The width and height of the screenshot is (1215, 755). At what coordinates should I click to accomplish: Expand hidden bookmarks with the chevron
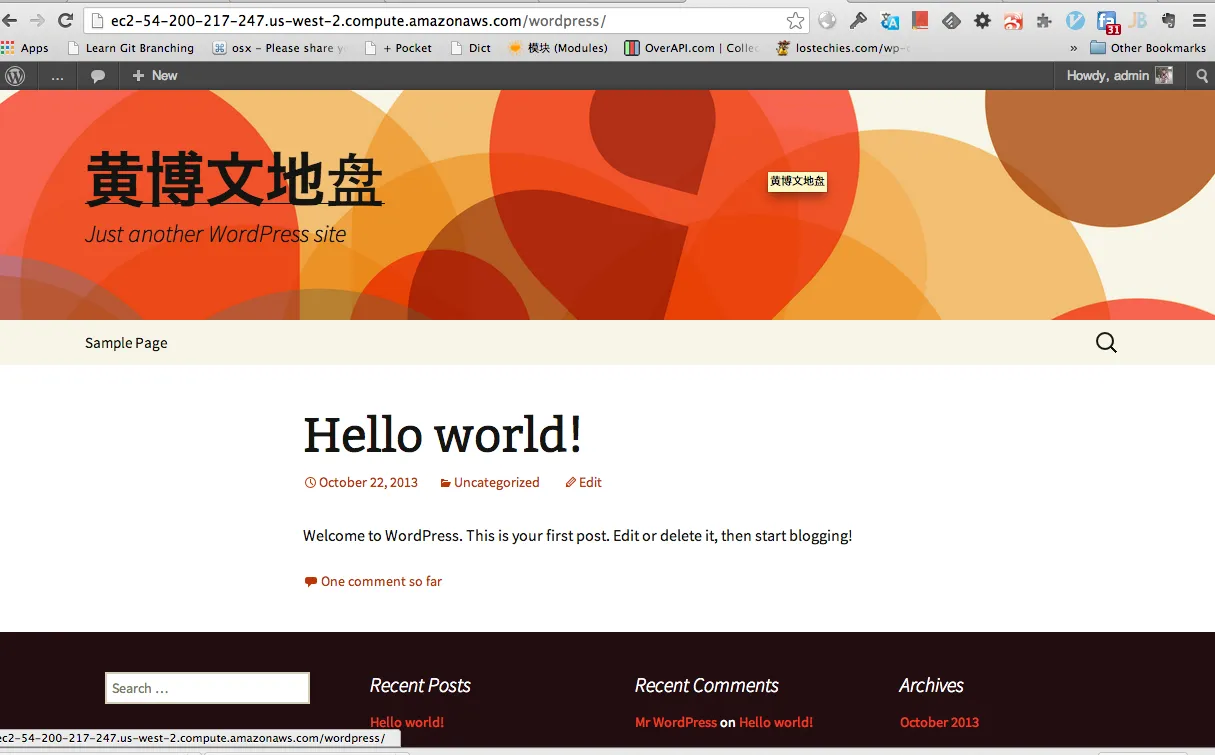point(1073,47)
